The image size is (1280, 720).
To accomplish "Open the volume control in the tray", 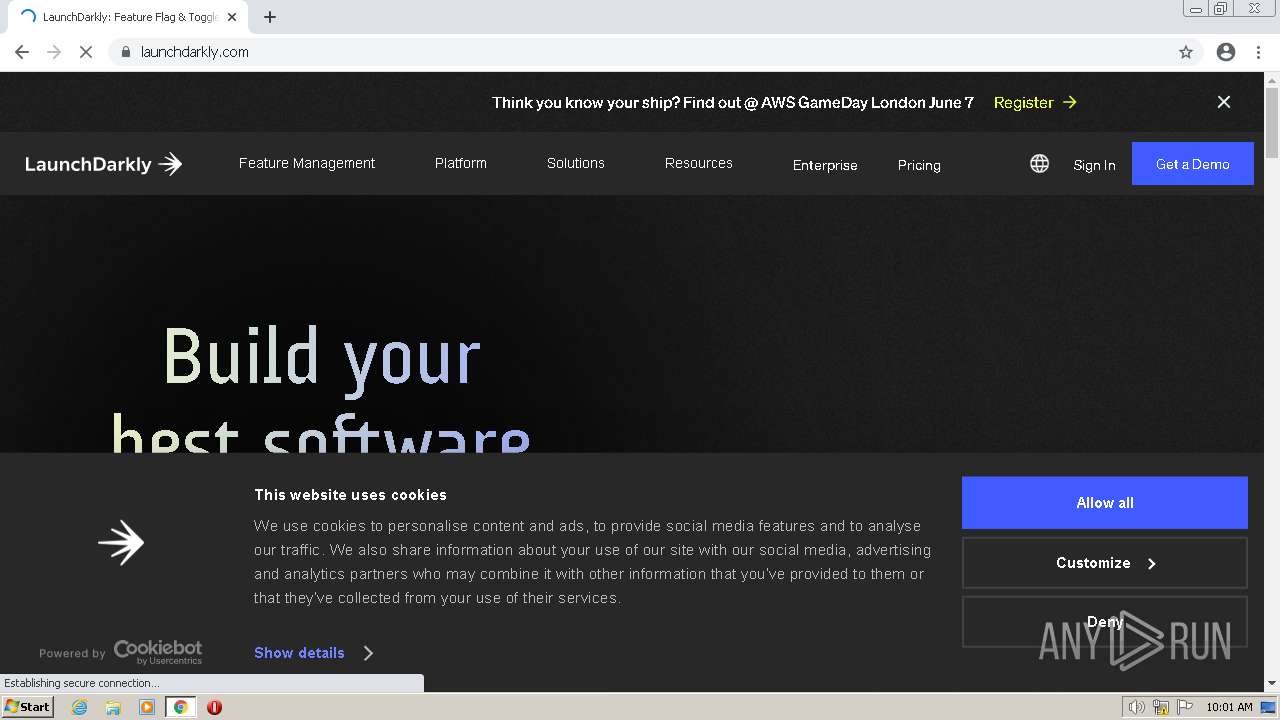I will pos(1137,707).
